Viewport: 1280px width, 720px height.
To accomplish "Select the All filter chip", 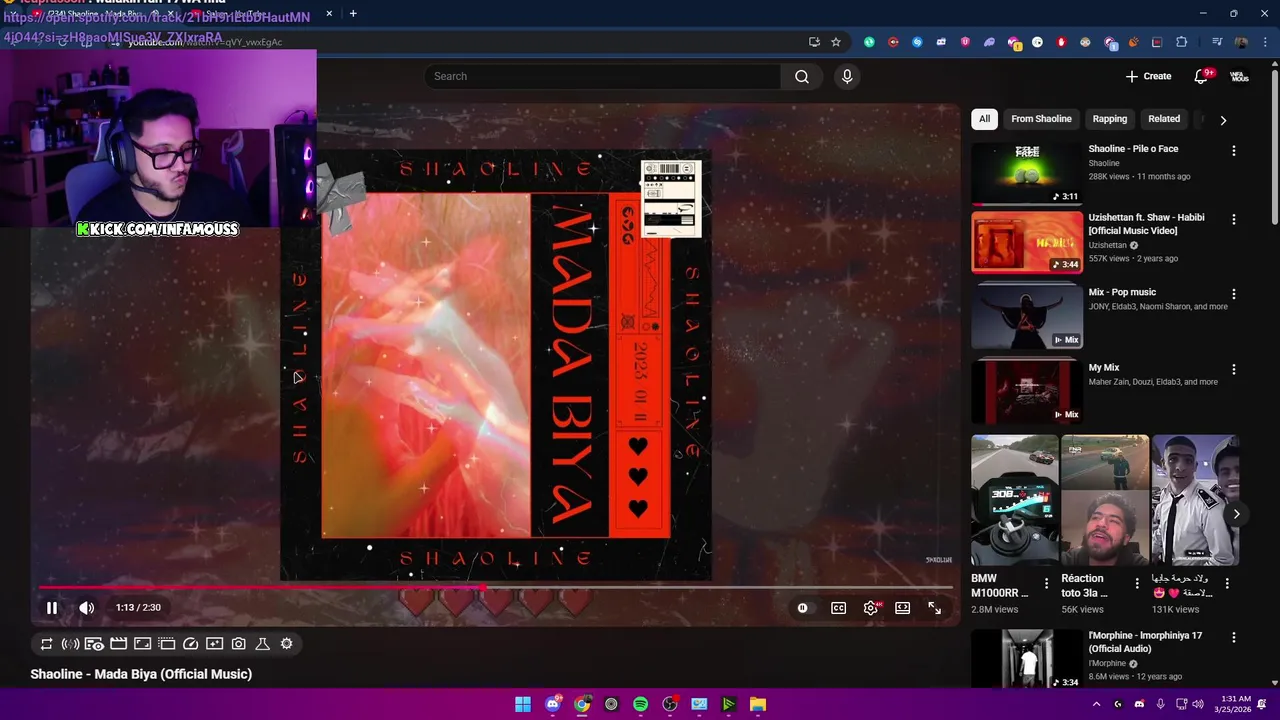I will (984, 119).
